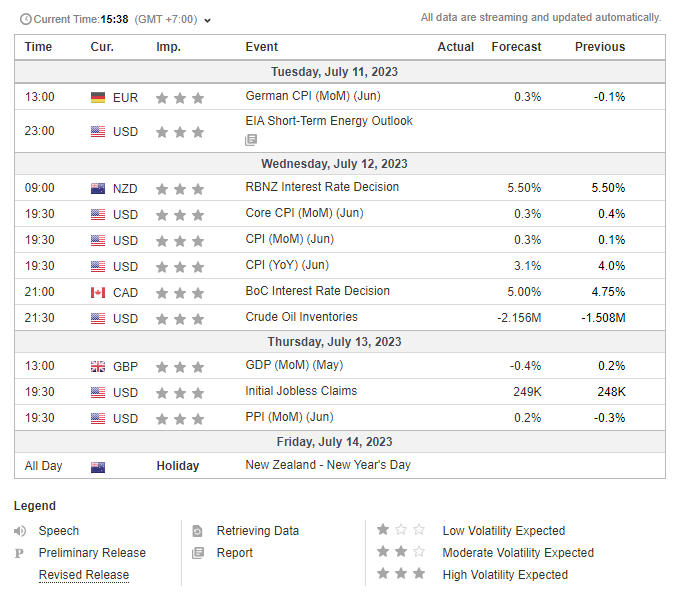
Task: Click the Speech speaker icon in legend
Action: pos(21,531)
